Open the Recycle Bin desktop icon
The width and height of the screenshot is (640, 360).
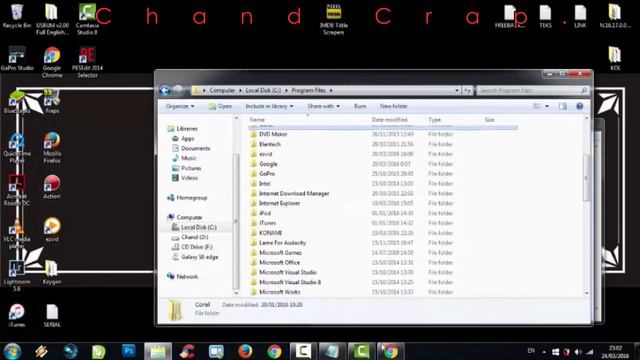point(17,16)
